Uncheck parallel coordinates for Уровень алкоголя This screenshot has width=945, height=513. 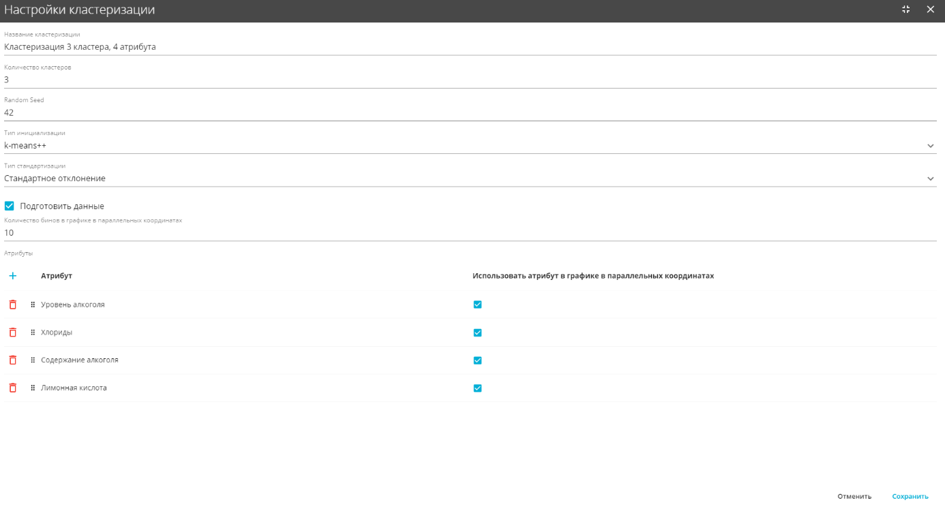coord(477,304)
